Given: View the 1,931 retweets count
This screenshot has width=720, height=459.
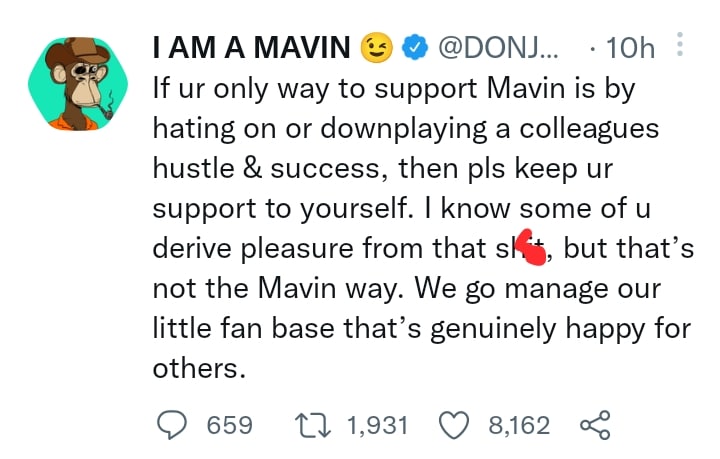Looking at the screenshot, I should pyautogui.click(x=377, y=425).
